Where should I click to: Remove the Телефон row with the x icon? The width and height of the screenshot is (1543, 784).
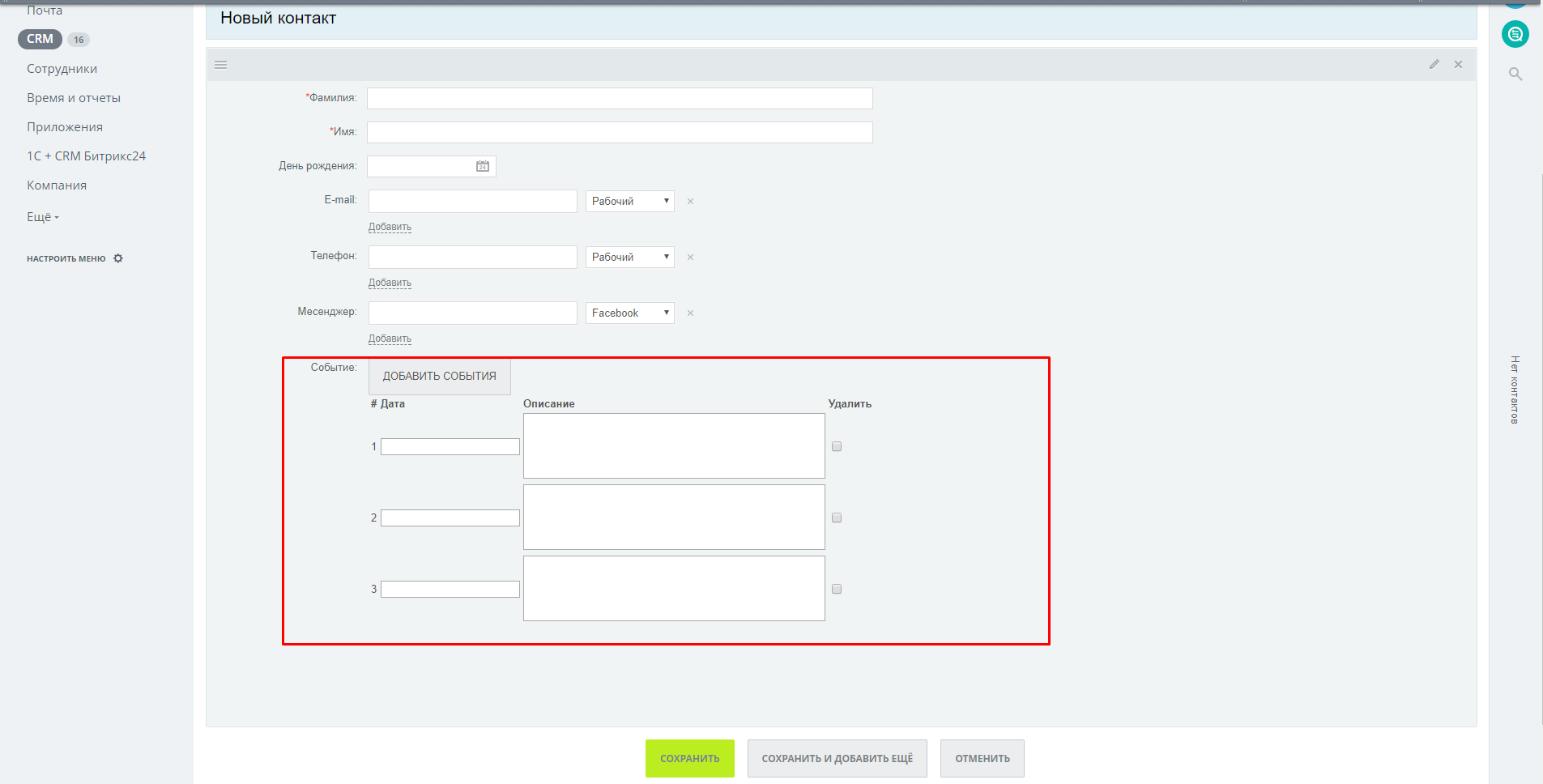(x=690, y=258)
